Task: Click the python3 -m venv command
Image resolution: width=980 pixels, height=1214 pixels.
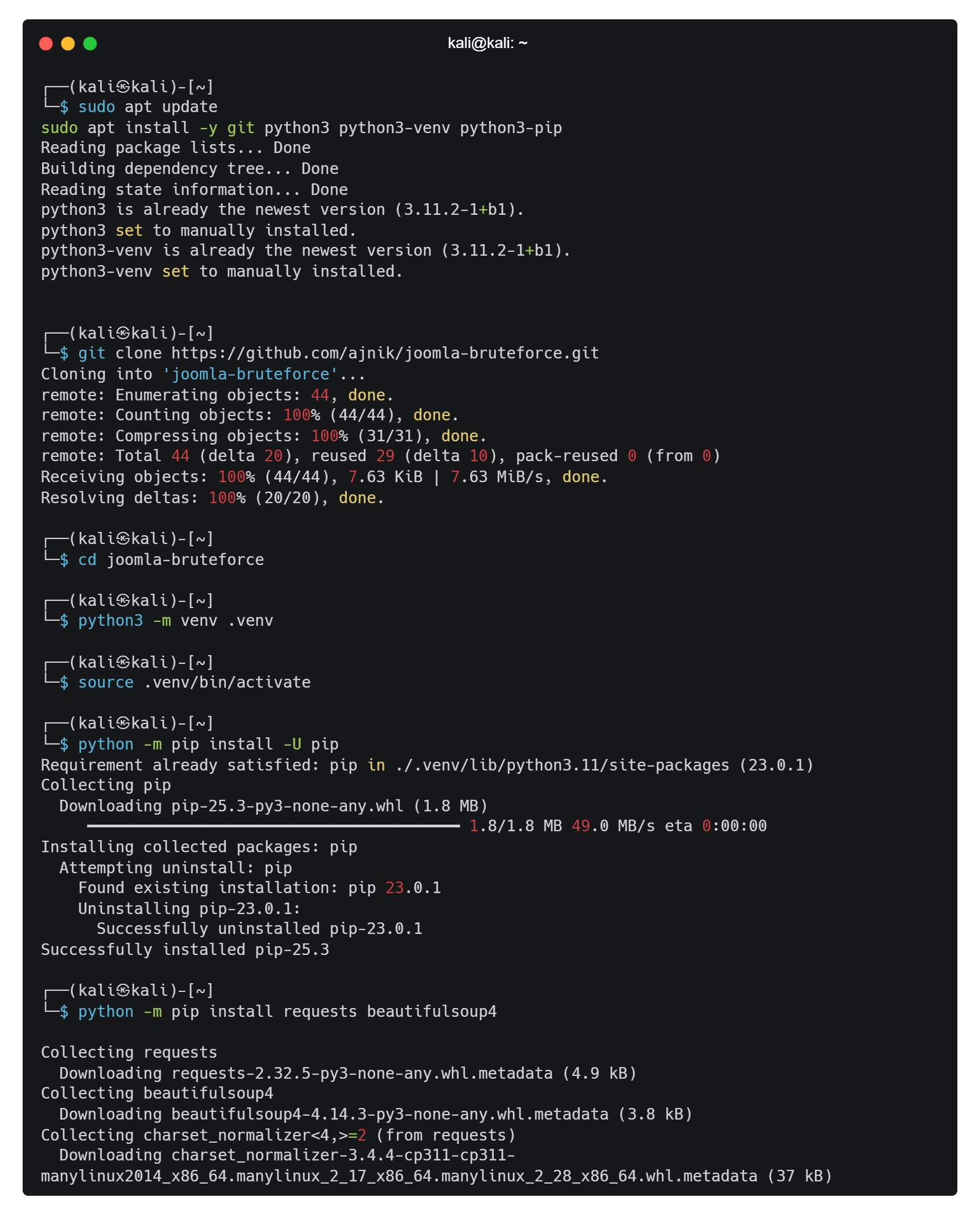Action: pos(175,620)
